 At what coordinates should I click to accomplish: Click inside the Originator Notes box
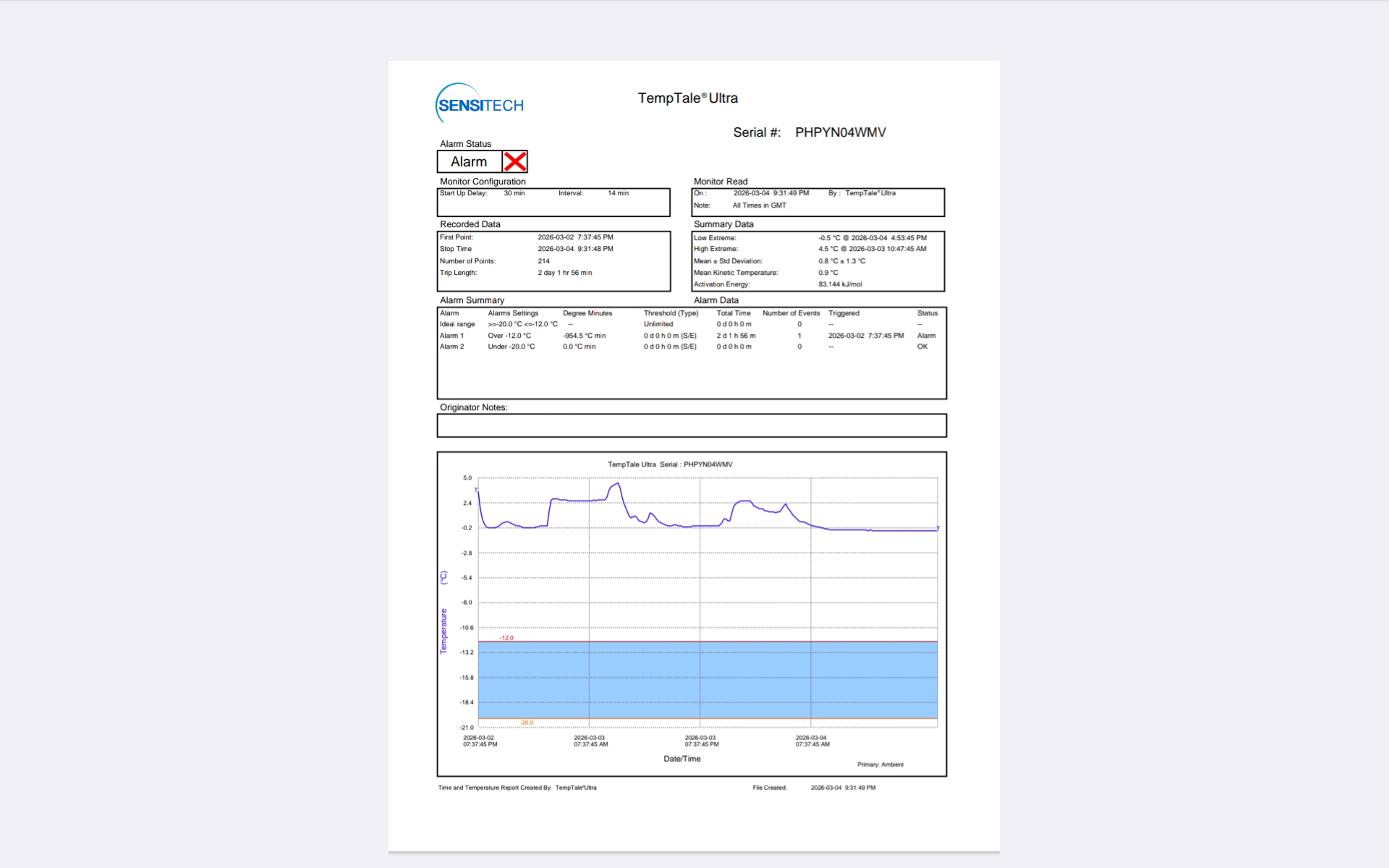click(691, 425)
